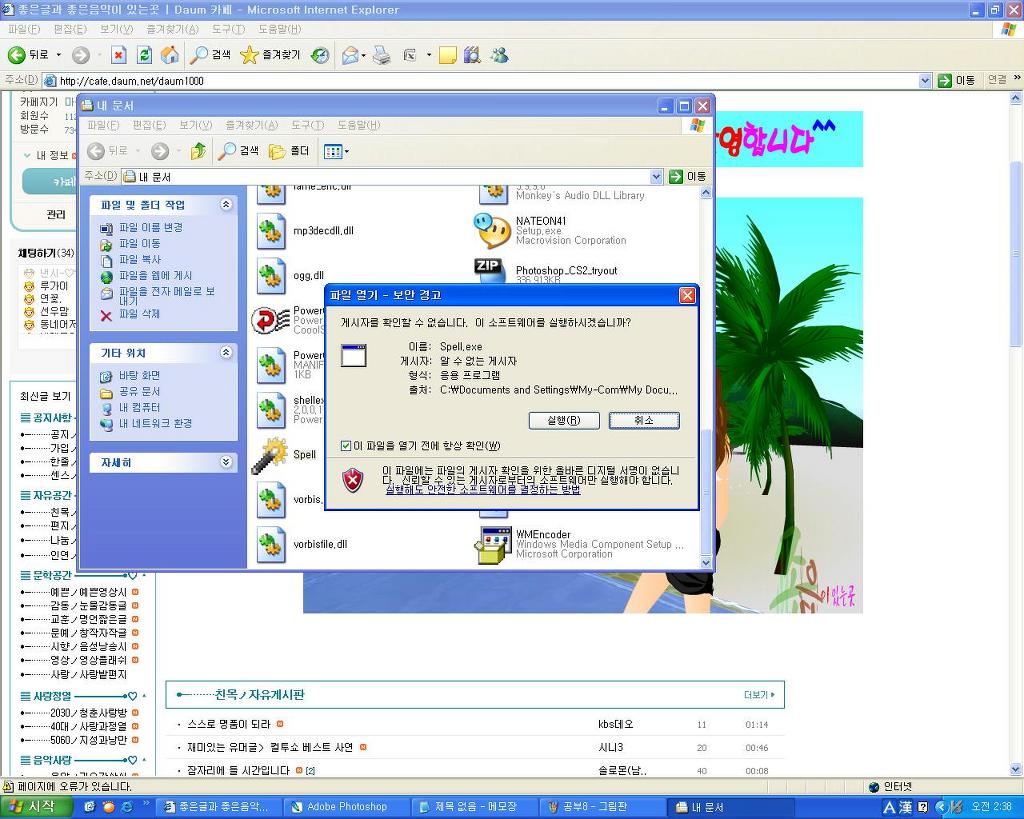Screen dimensions: 1024x819
Task: Open 파일(F) menu in Internet Explorer
Action: tap(24, 29)
